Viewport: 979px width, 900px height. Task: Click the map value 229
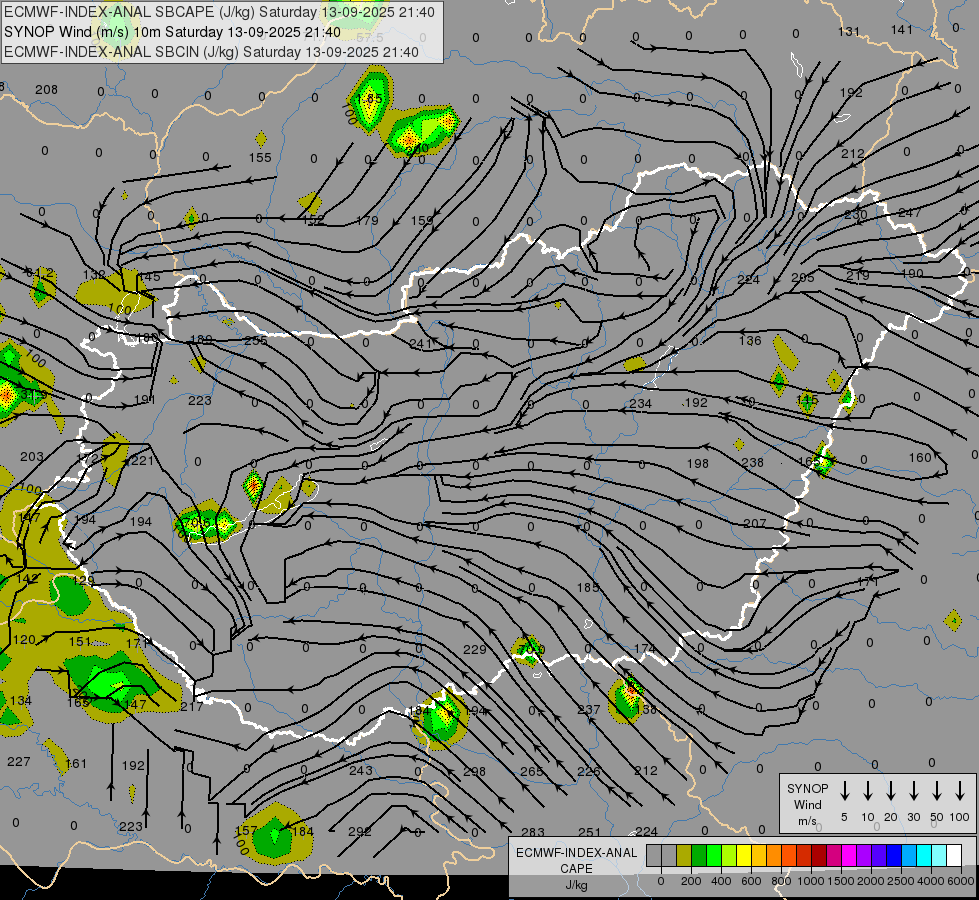coord(475,650)
